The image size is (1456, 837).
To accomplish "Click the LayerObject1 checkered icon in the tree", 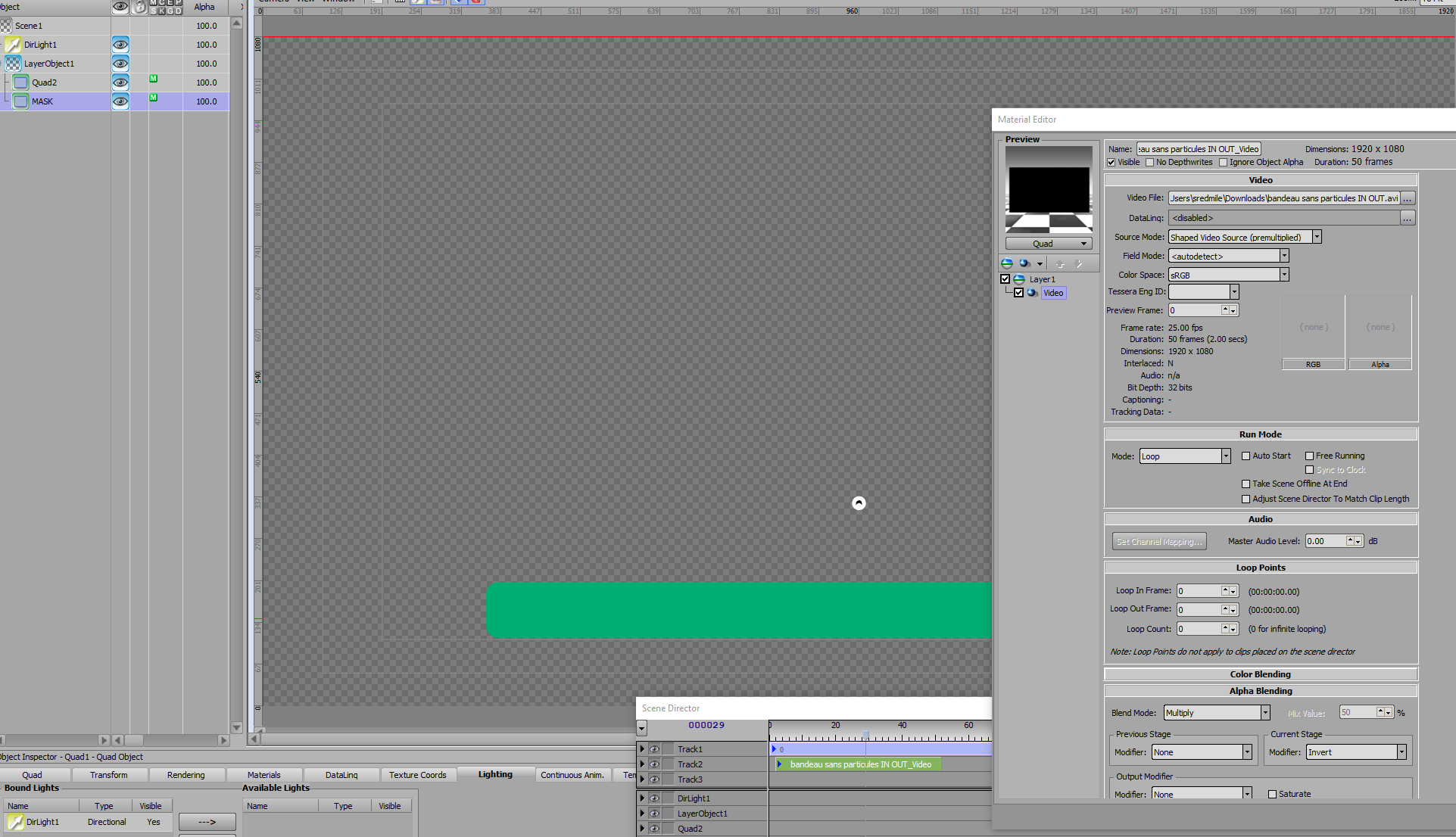I will pos(13,64).
